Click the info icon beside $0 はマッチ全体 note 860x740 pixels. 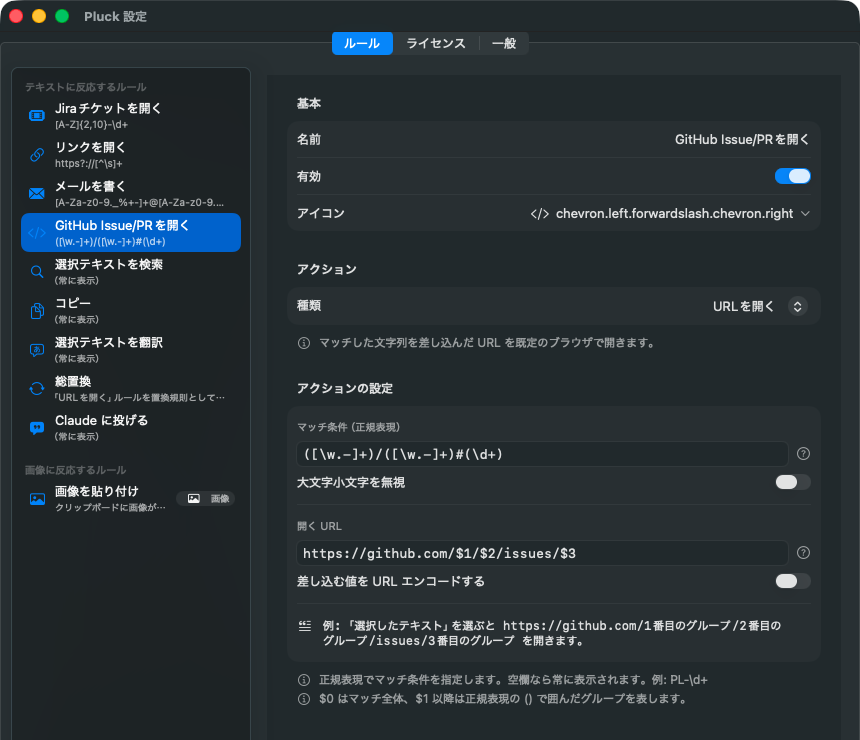point(304,699)
